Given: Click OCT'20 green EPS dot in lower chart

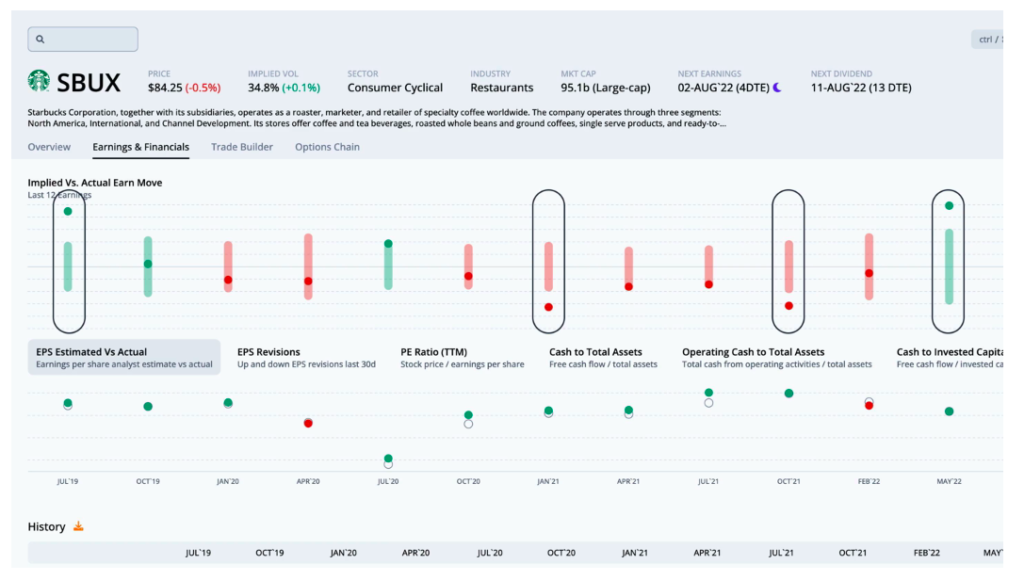Looking at the screenshot, I should [468, 415].
